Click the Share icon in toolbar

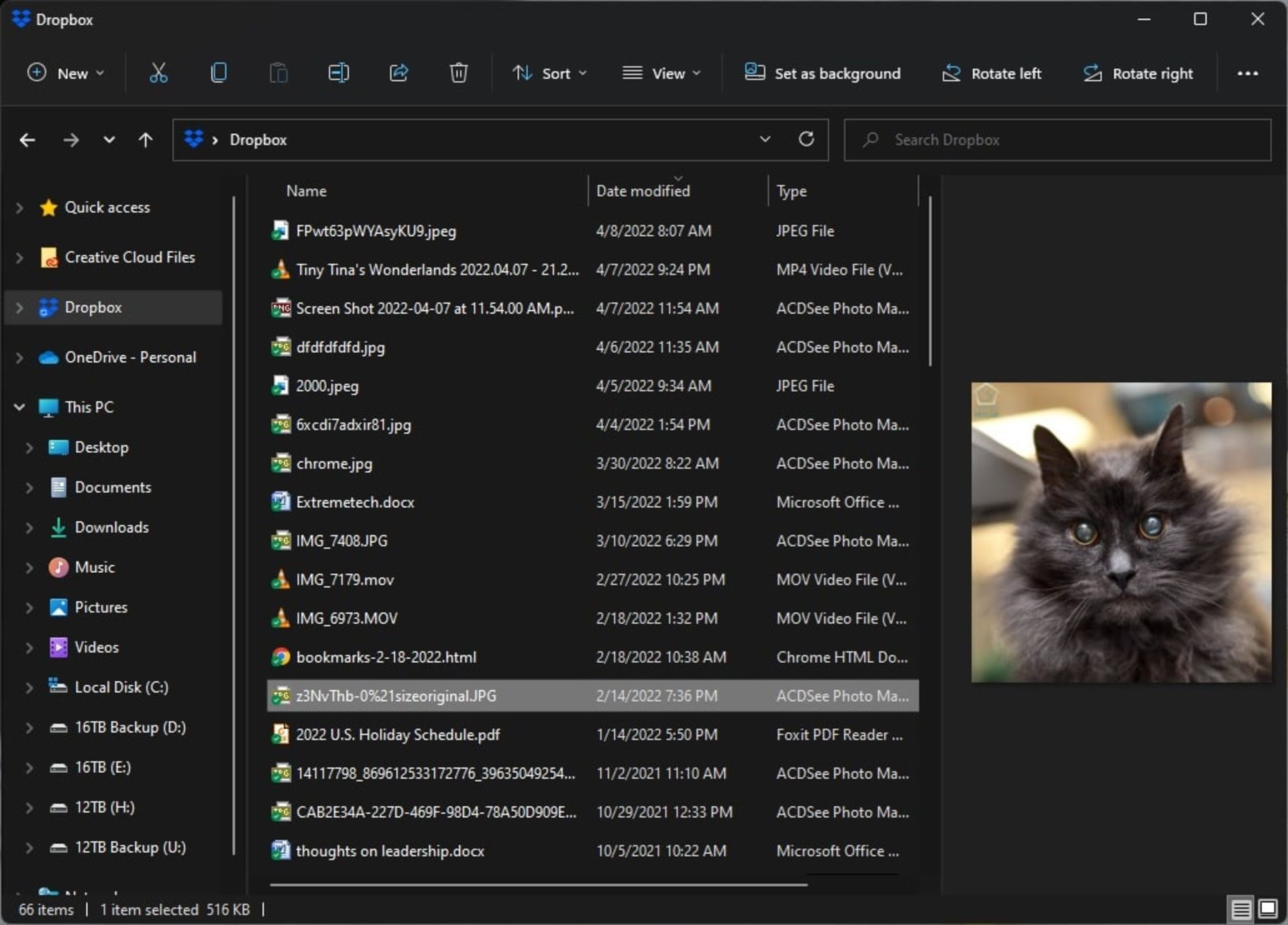click(398, 73)
